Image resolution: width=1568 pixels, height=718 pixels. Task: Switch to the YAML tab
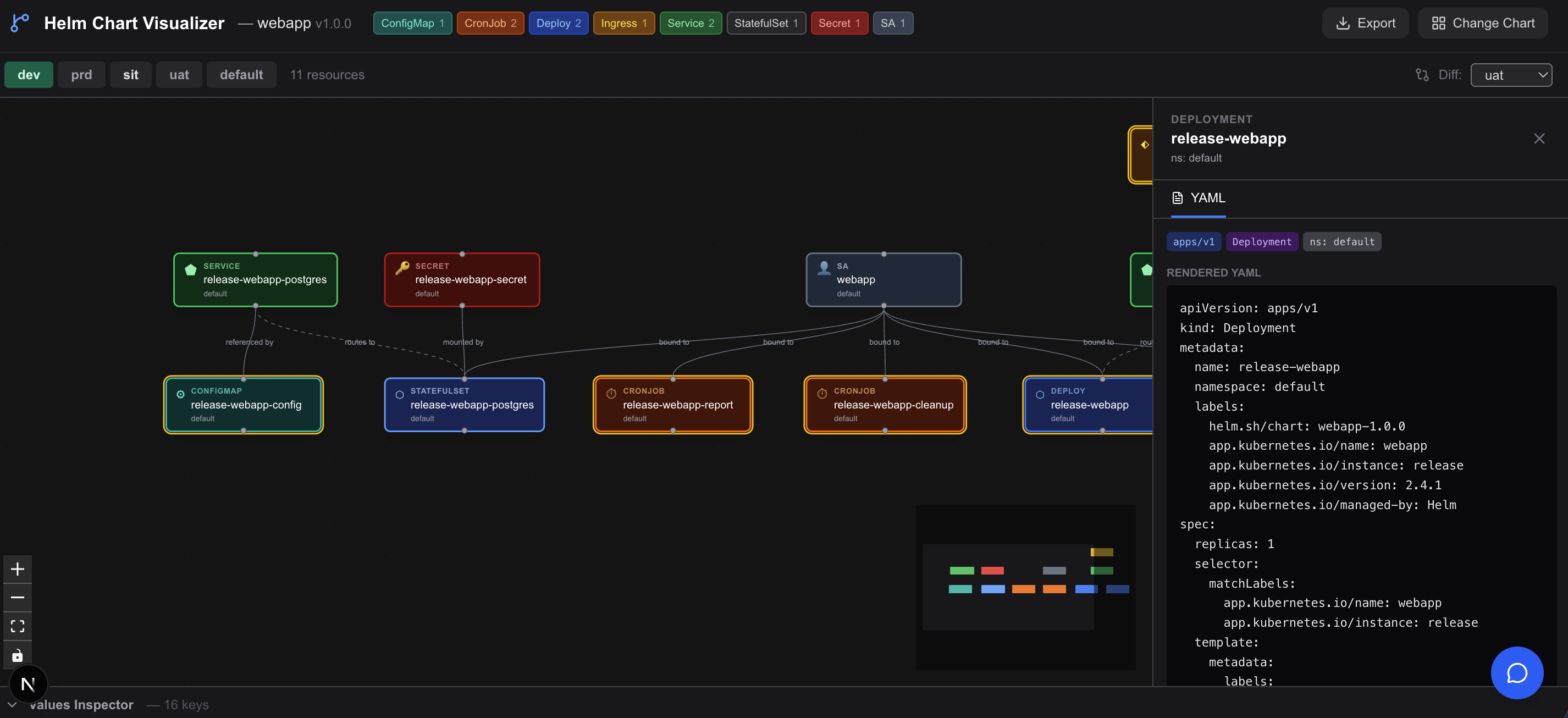(x=1199, y=198)
